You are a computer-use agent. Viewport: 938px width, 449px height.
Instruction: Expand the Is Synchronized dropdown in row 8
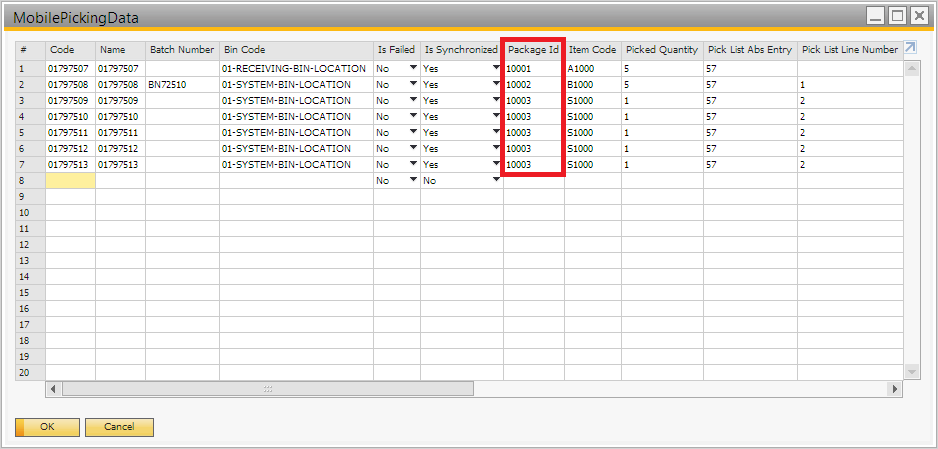click(x=496, y=181)
